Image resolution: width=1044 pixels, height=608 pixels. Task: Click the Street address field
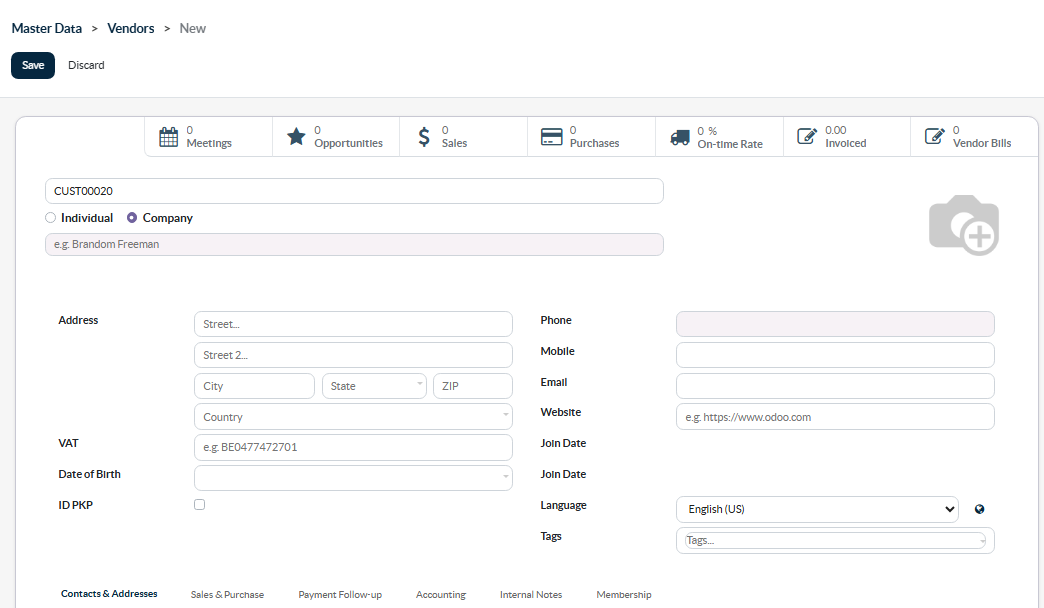pyautogui.click(x=354, y=324)
